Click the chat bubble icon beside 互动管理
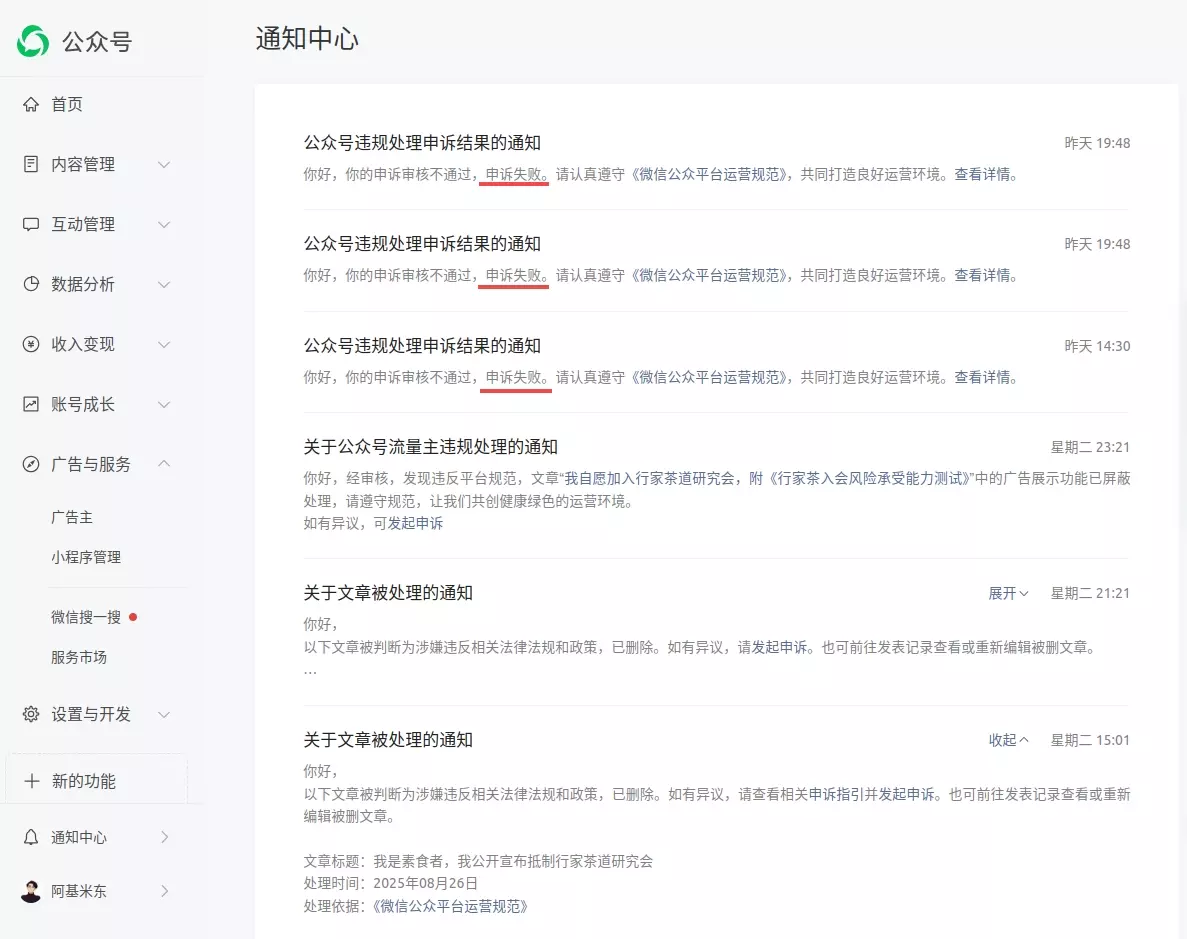The height and width of the screenshot is (939, 1187). 31,224
